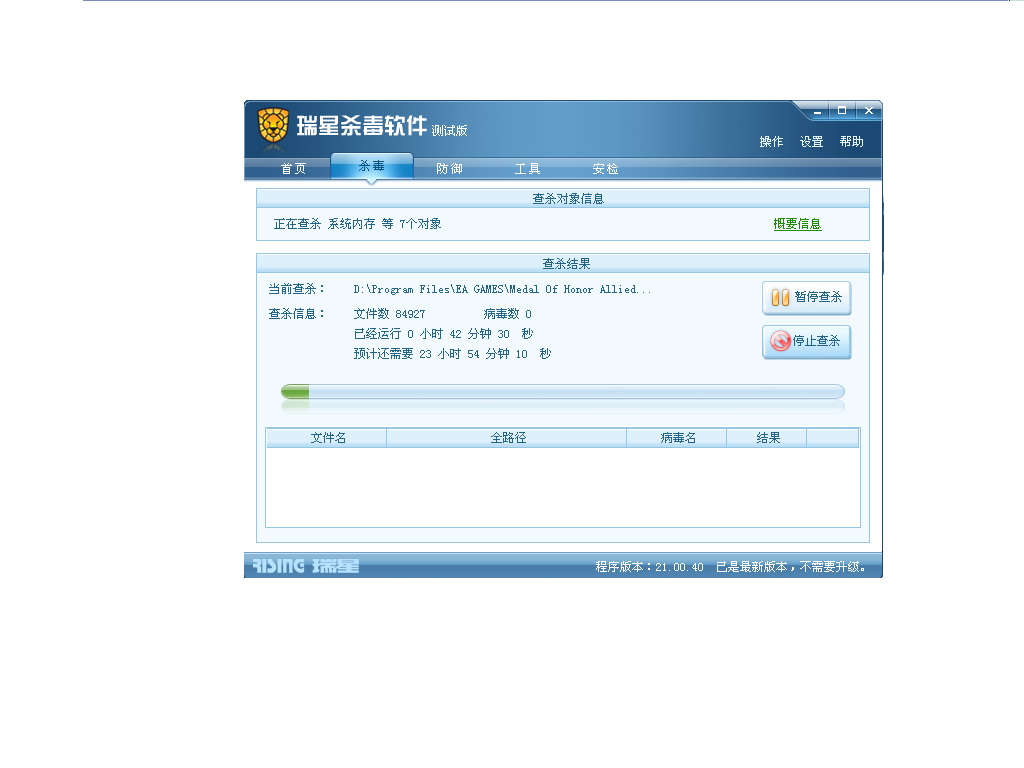Click the 程序版本：21.00.40 status text
This screenshot has width=1024, height=768.
click(649, 567)
